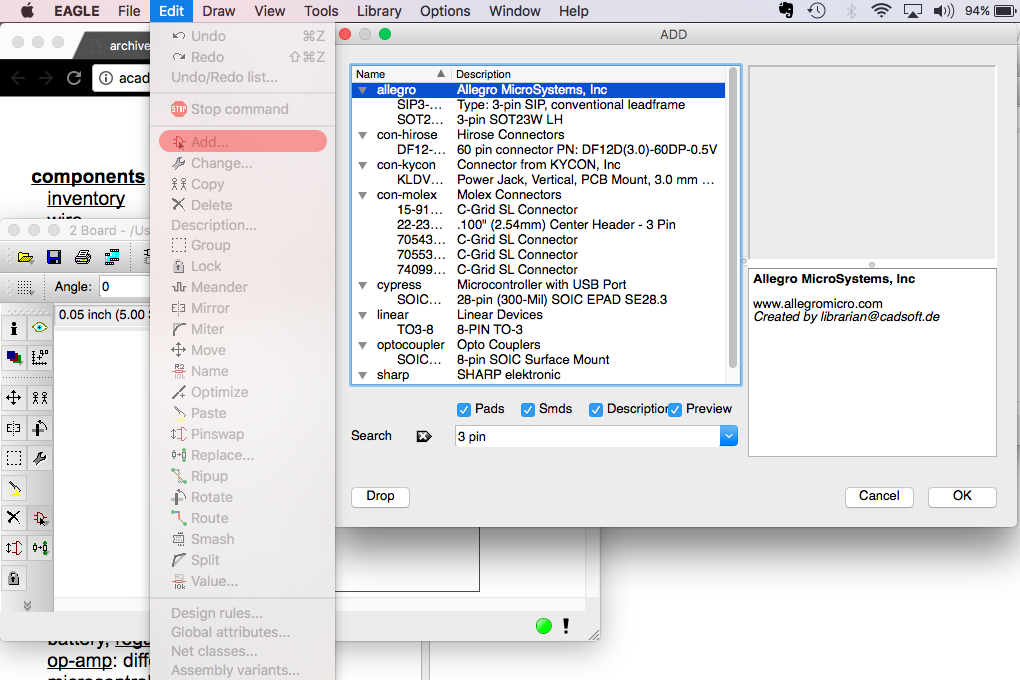This screenshot has height=680, width=1020.
Task: Click the volume icon in menu bar
Action: click(943, 10)
